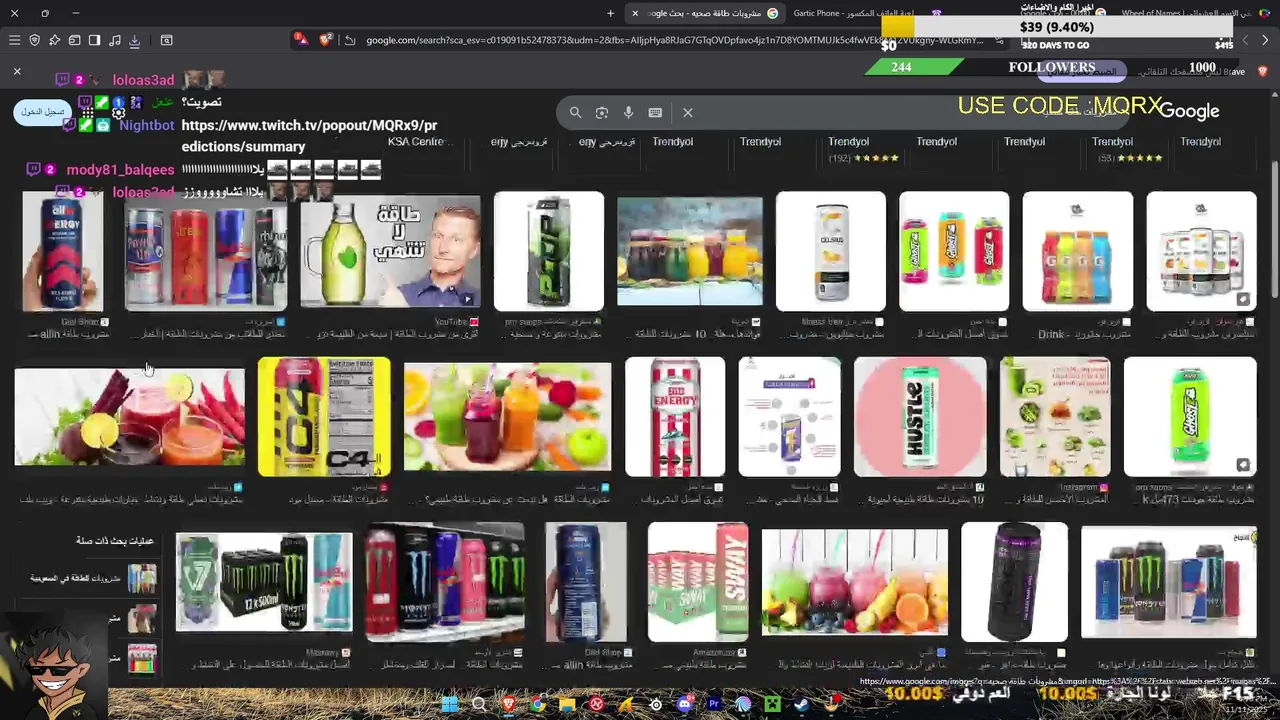Open the fruit smoothies with straws image
Screen dimensions: 1280x720
(x=855, y=582)
